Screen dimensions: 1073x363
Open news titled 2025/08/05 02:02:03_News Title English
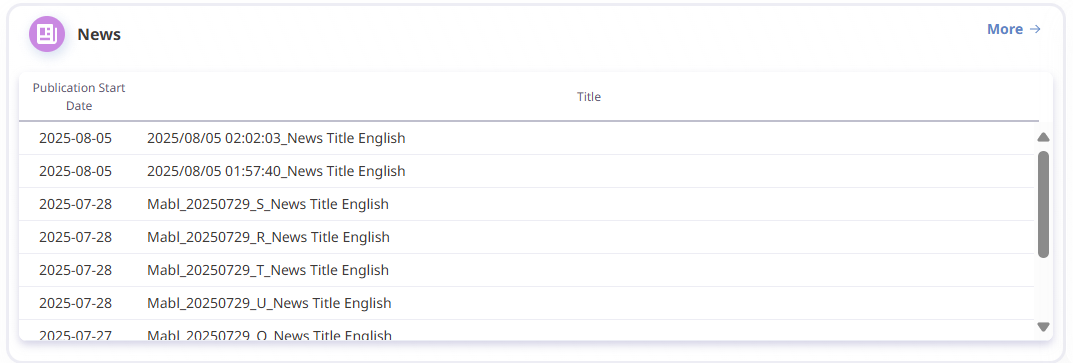276,138
